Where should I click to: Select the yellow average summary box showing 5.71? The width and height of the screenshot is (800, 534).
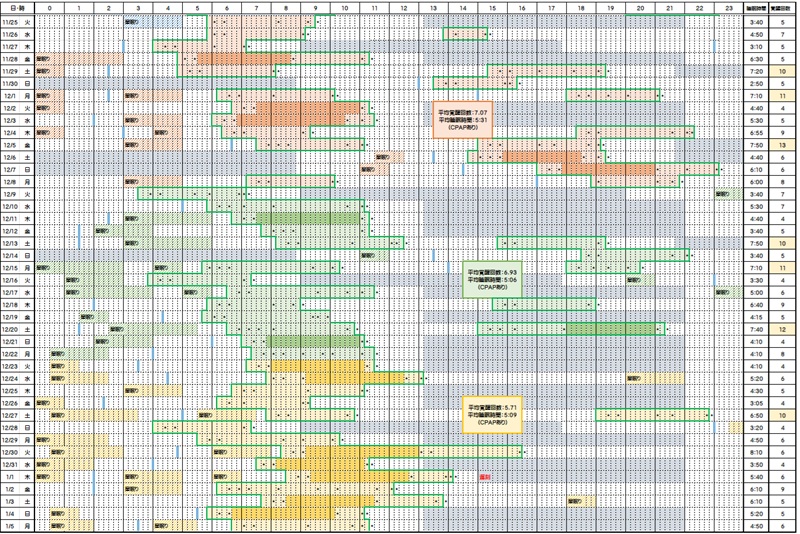(x=496, y=415)
